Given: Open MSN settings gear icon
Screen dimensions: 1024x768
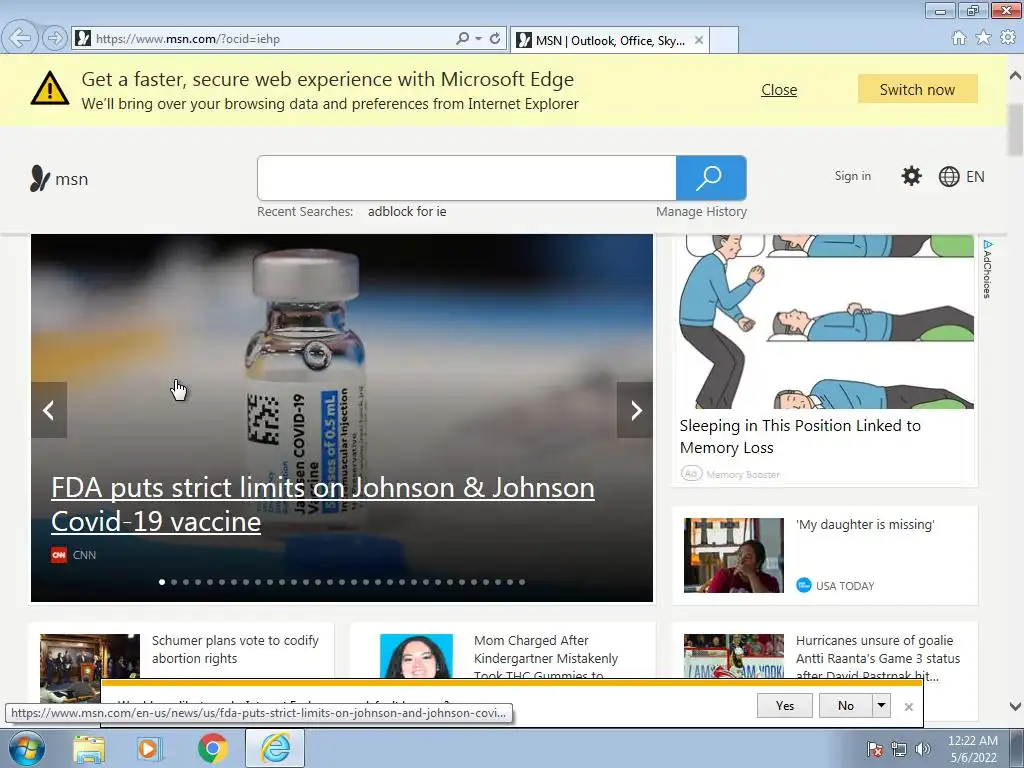Looking at the screenshot, I should [911, 176].
